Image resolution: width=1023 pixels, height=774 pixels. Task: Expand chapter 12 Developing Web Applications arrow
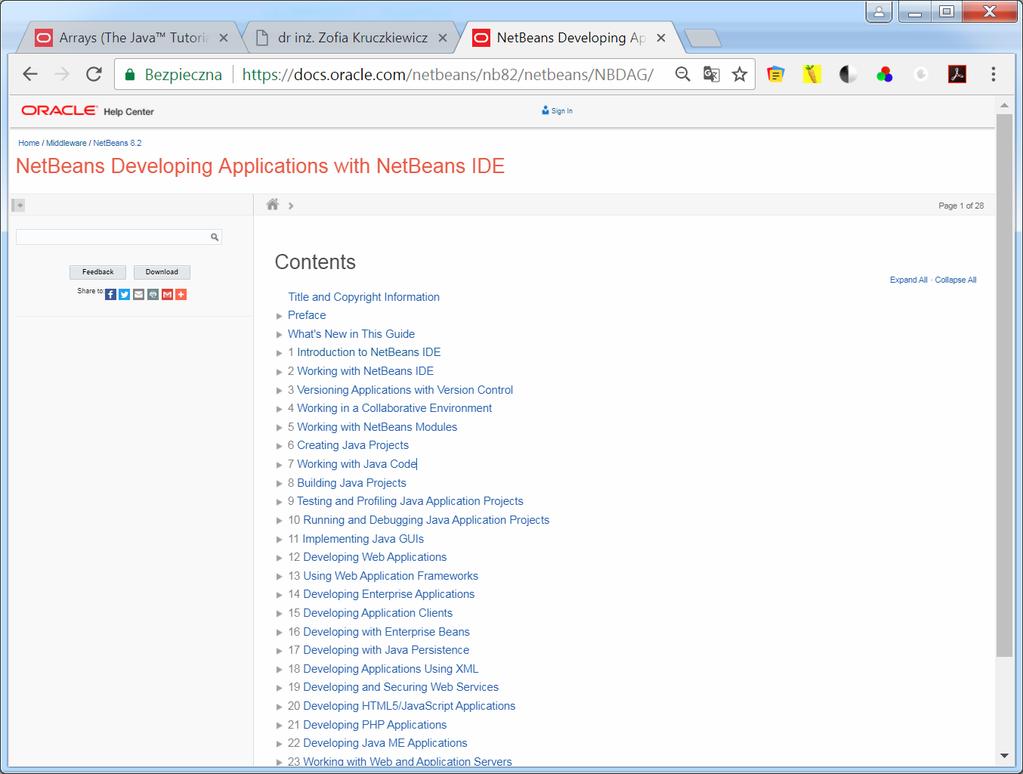pyautogui.click(x=279, y=558)
